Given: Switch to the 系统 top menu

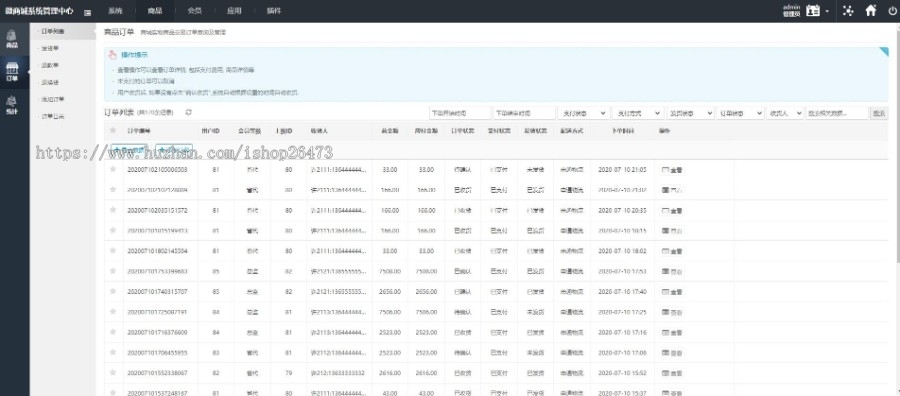Looking at the screenshot, I should tap(115, 11).
